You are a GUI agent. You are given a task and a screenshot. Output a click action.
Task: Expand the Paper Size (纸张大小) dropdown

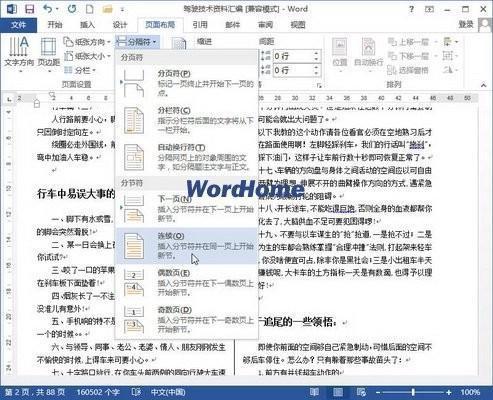(x=87, y=56)
